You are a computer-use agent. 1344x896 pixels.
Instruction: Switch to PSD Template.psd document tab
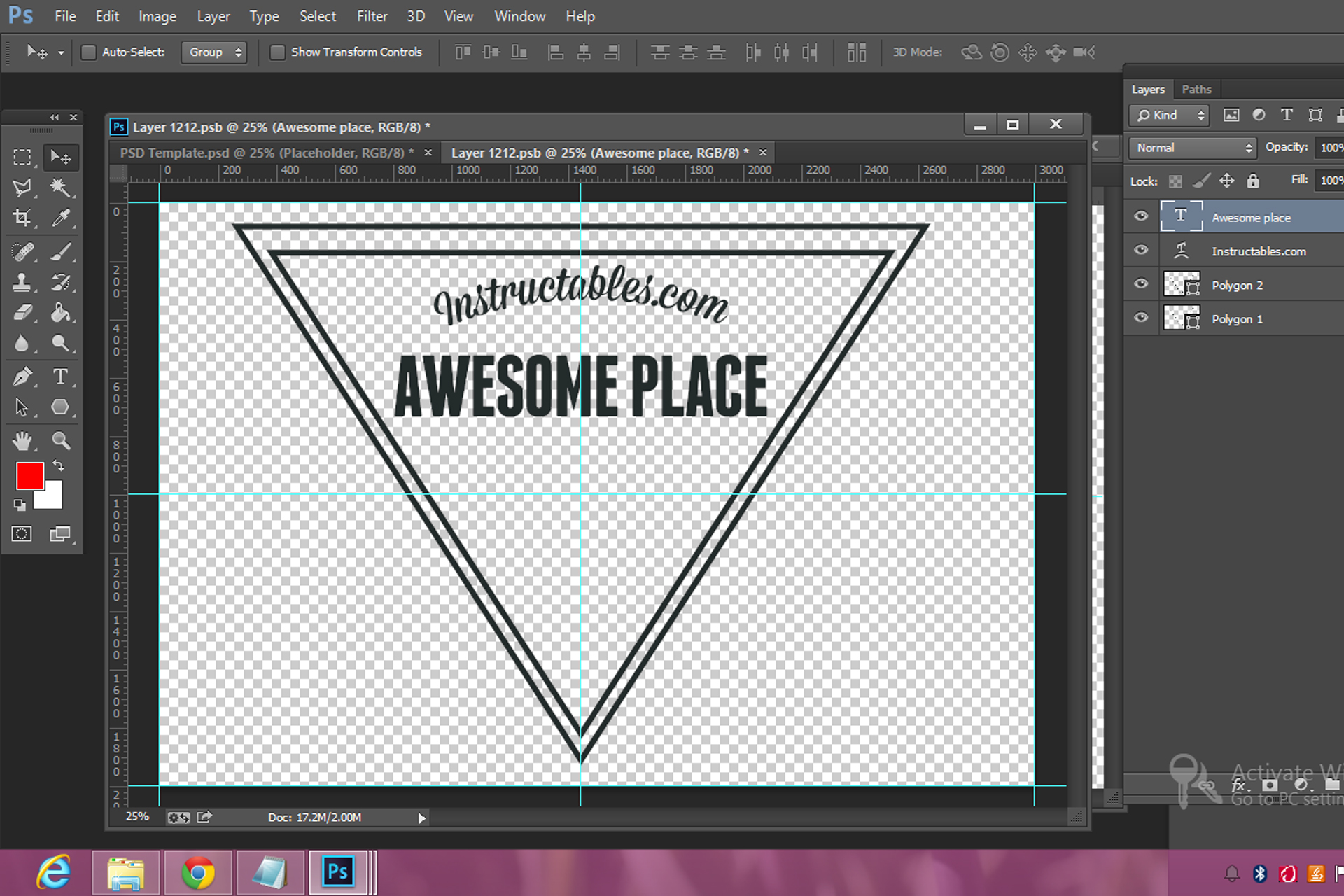[x=266, y=153]
